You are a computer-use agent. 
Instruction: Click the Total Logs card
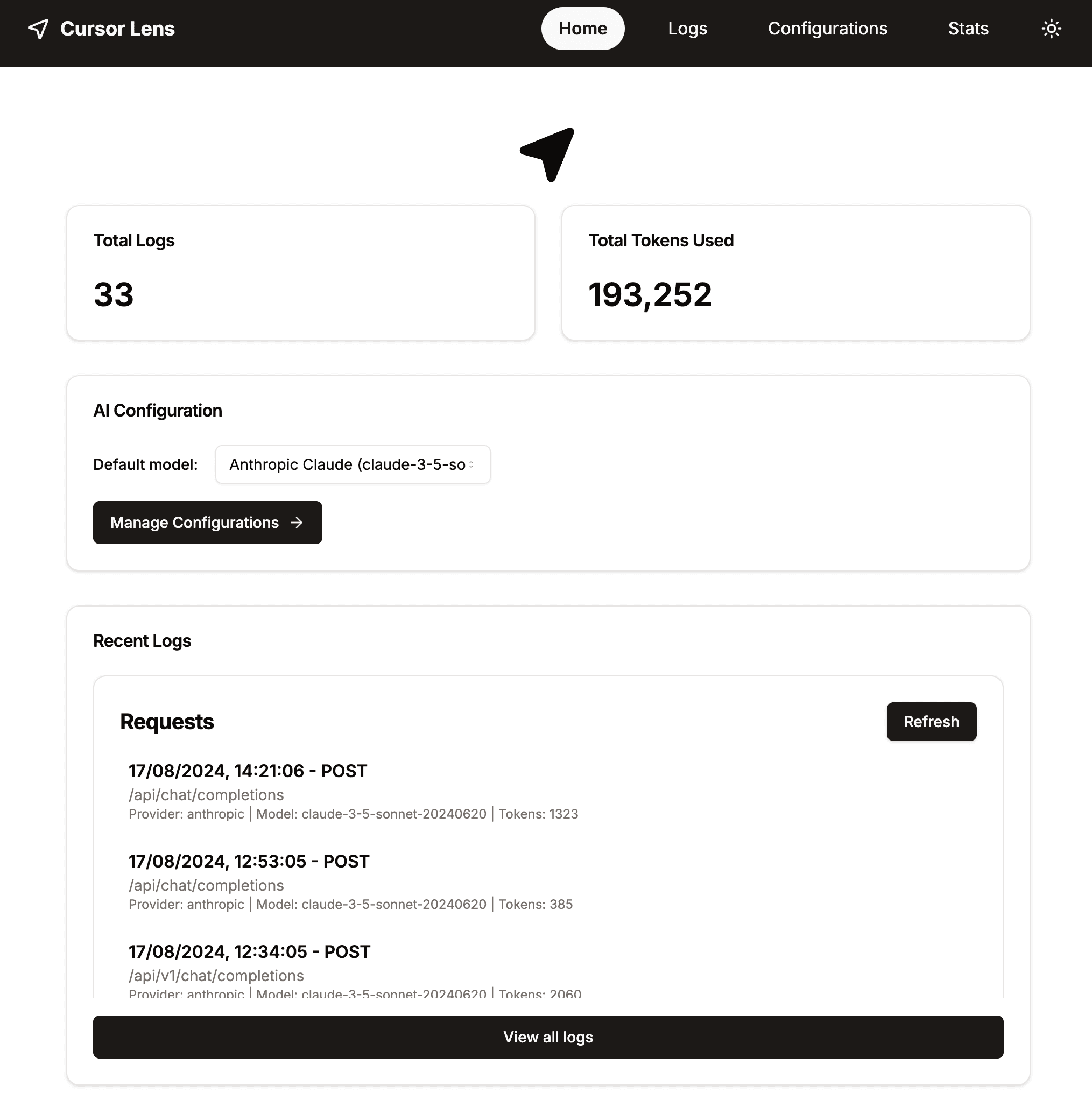pyautogui.click(x=300, y=273)
